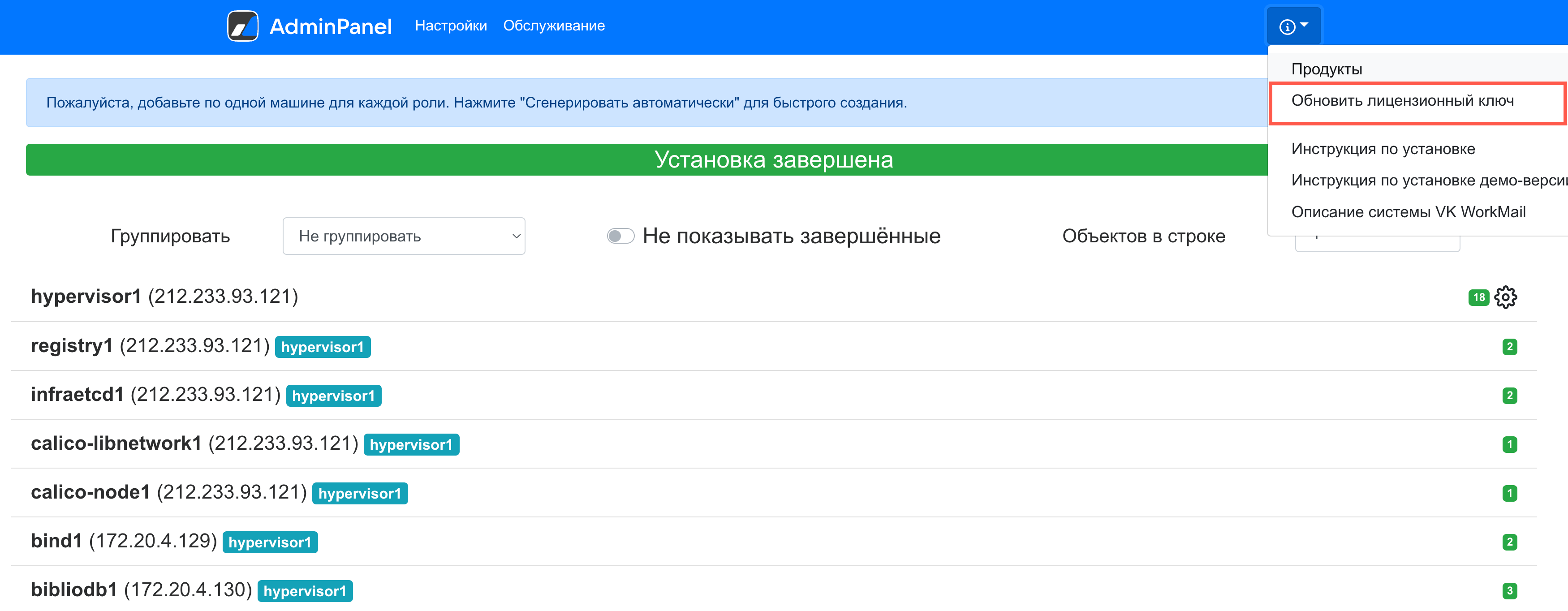Open the 'Не группировать' grouping dropdown
The height and width of the screenshot is (611, 1568).
[404, 236]
